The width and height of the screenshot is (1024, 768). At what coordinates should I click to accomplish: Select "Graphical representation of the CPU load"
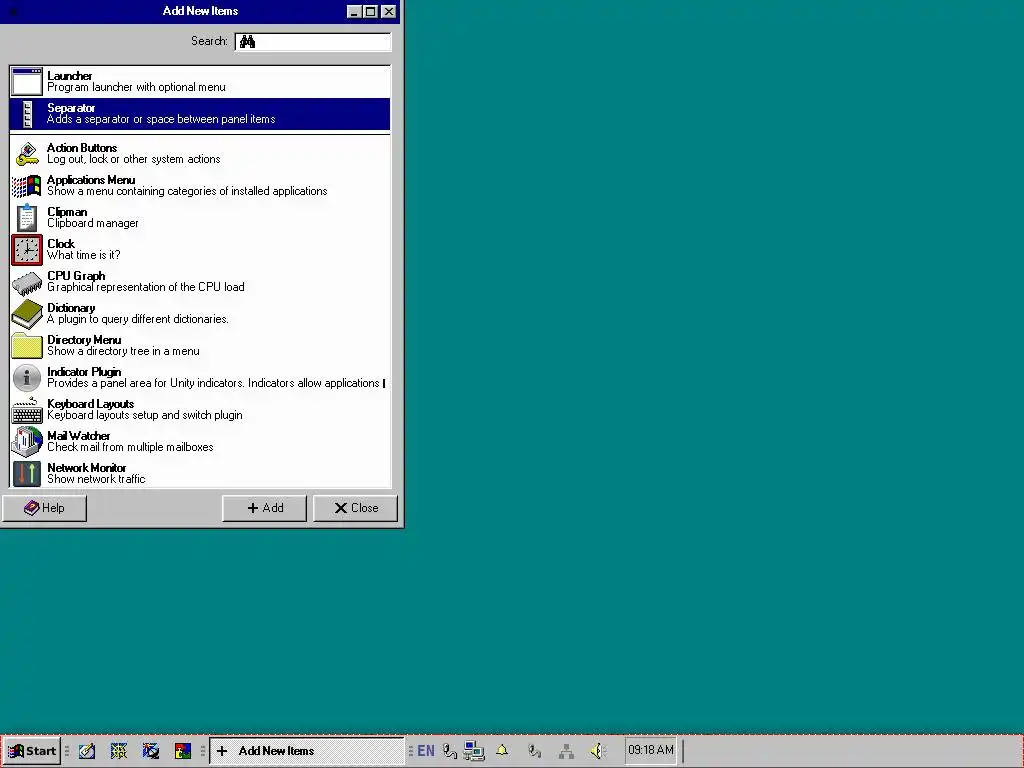[x=146, y=287]
